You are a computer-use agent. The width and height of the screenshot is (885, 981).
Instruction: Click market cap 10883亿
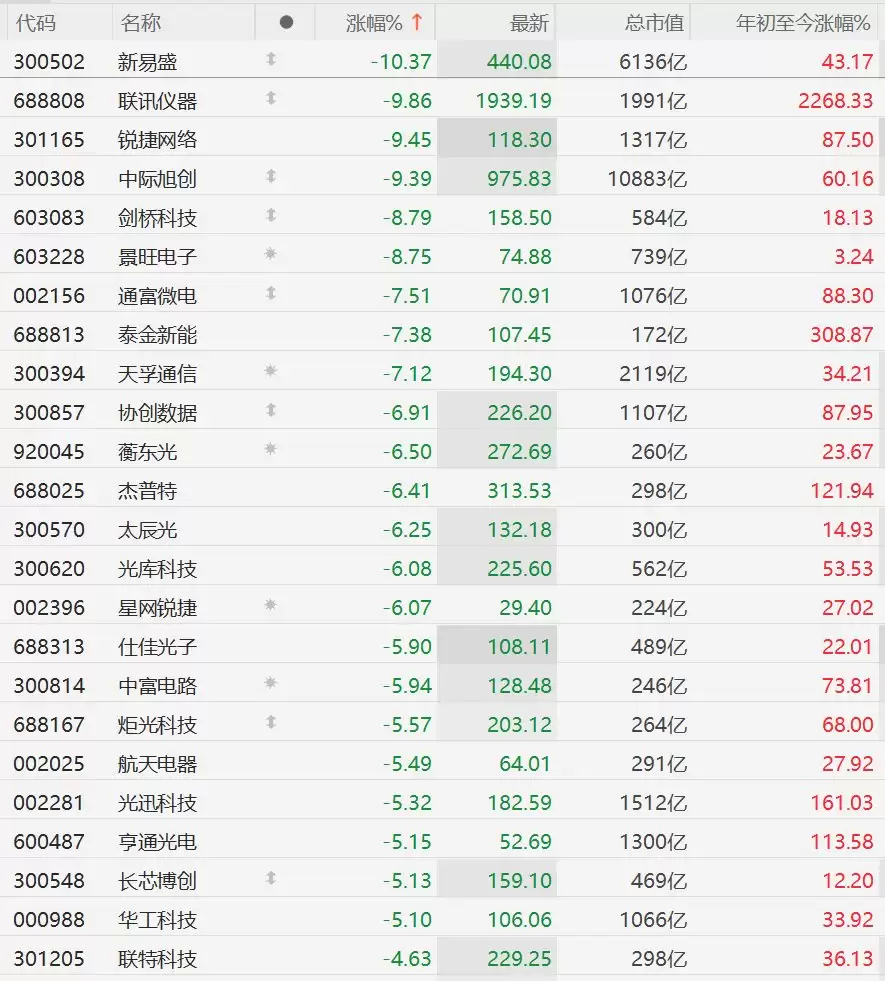click(647, 179)
